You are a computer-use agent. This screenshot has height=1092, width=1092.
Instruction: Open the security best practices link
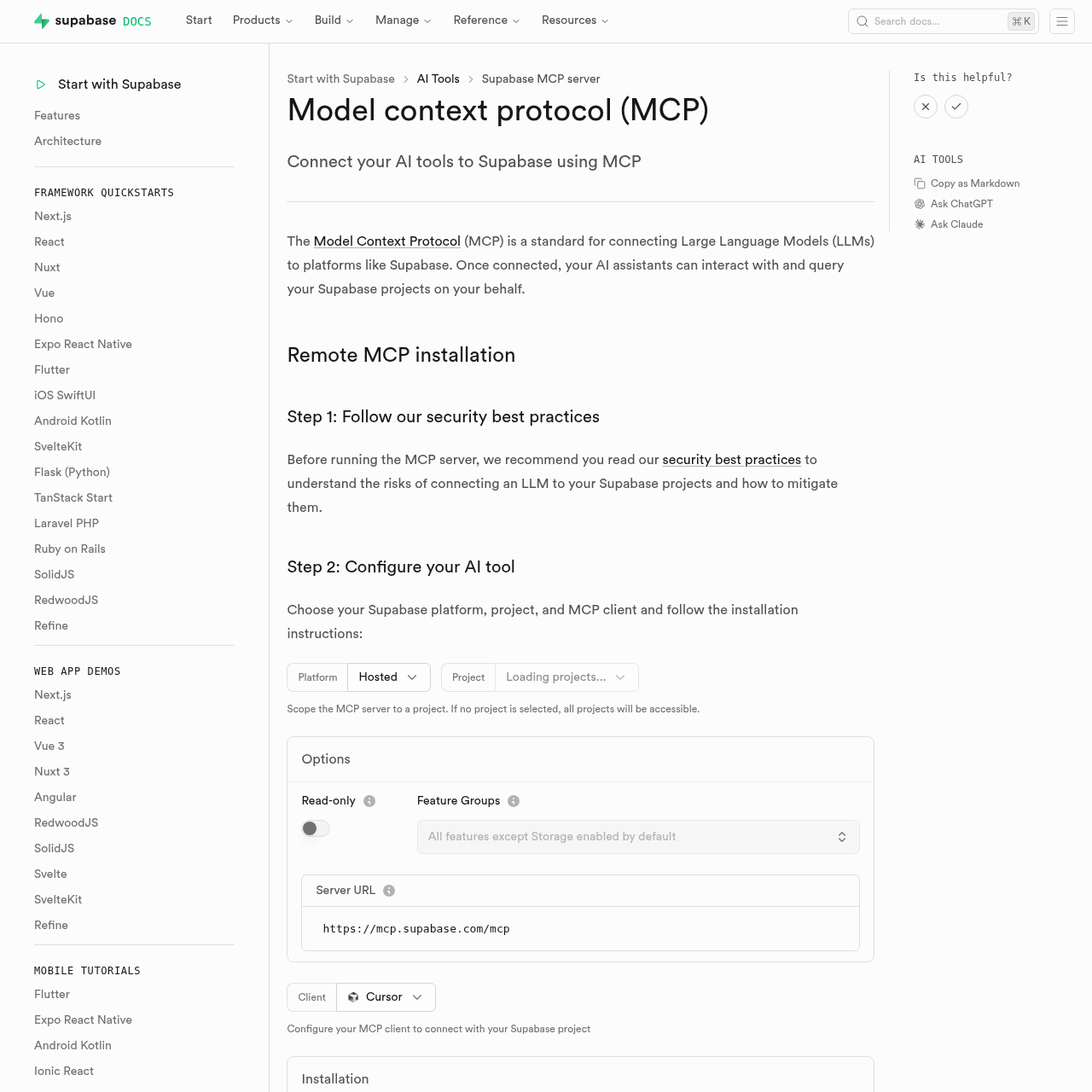tap(731, 460)
